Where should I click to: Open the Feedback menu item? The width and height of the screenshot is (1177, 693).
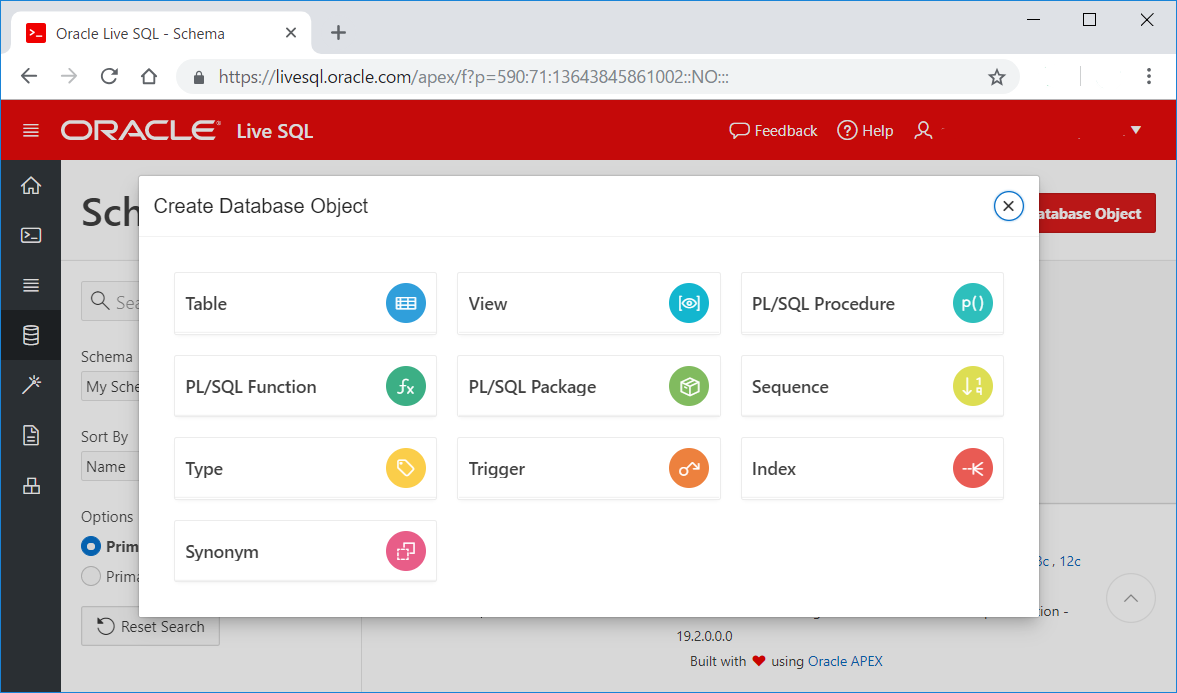(x=773, y=130)
